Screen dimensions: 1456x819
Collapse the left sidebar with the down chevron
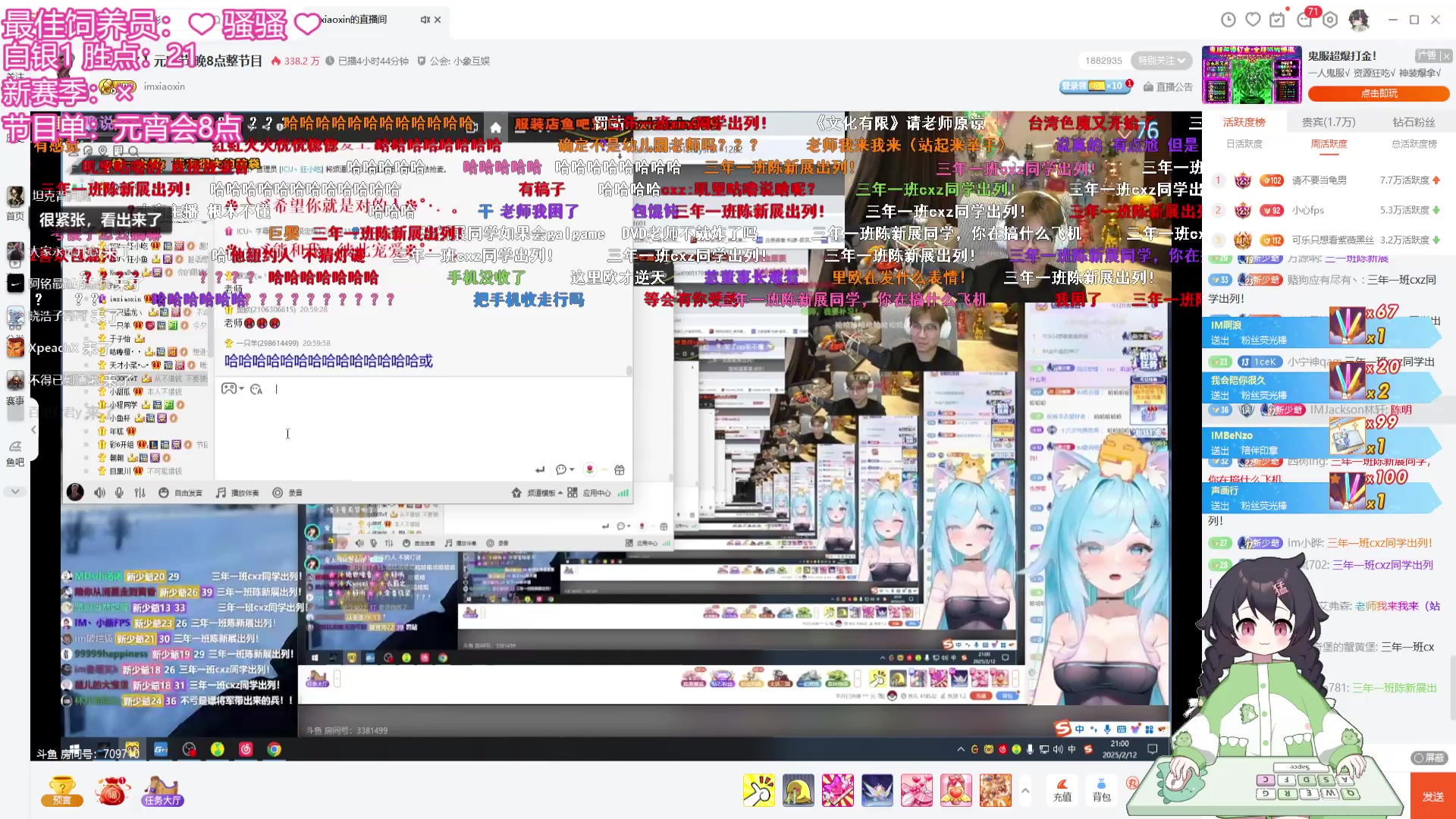pos(15,491)
